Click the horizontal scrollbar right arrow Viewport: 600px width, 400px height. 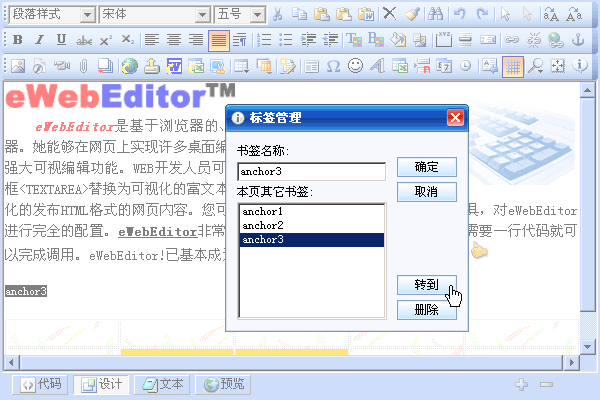point(572,362)
